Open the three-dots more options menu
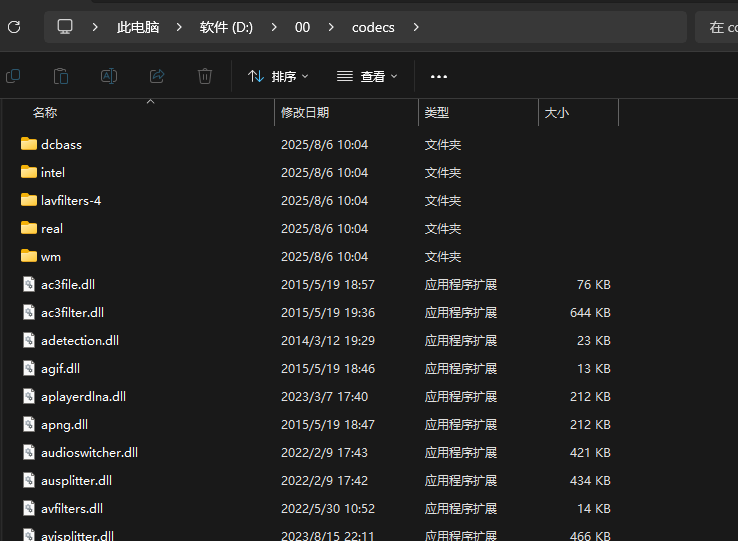Screen dimensions: 738x541 (x=438, y=76)
